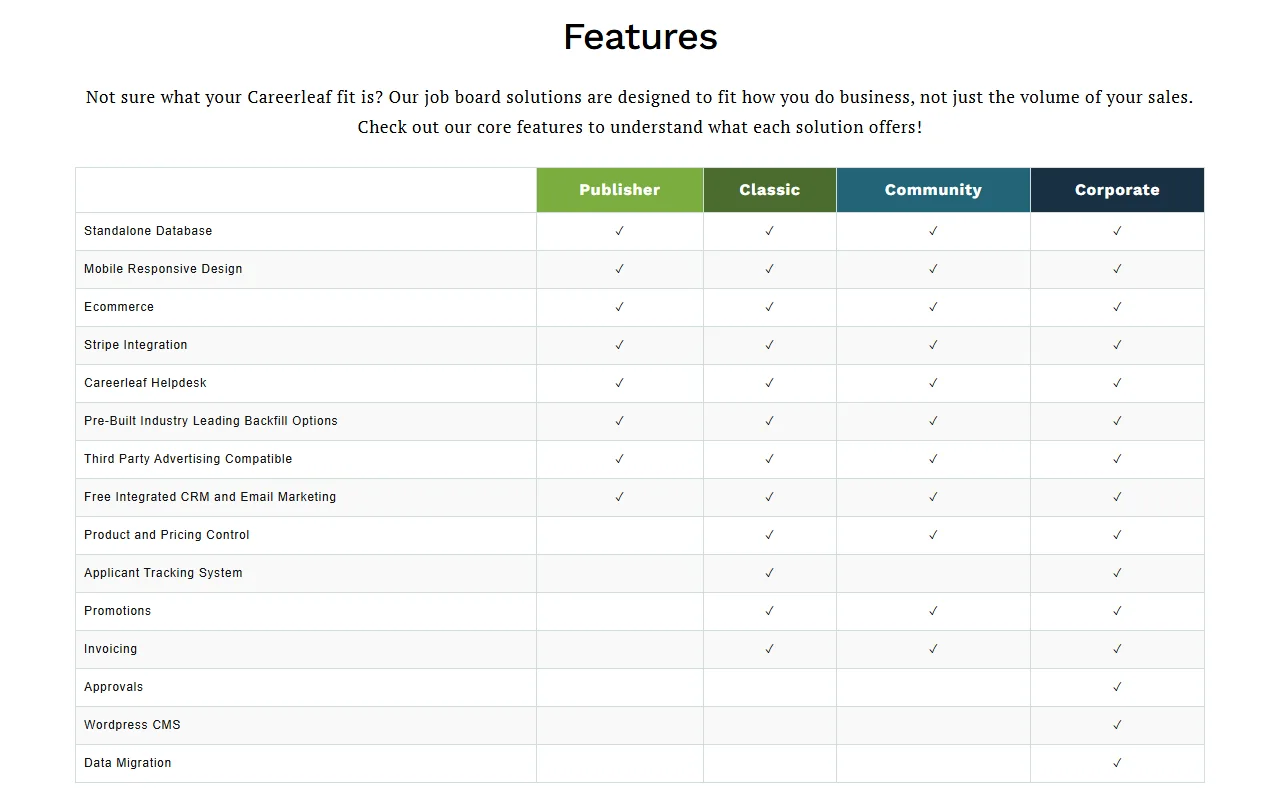Click Classic checkmark for Product and Pricing Control
Viewport: 1280px width, 799px height.
coord(770,535)
